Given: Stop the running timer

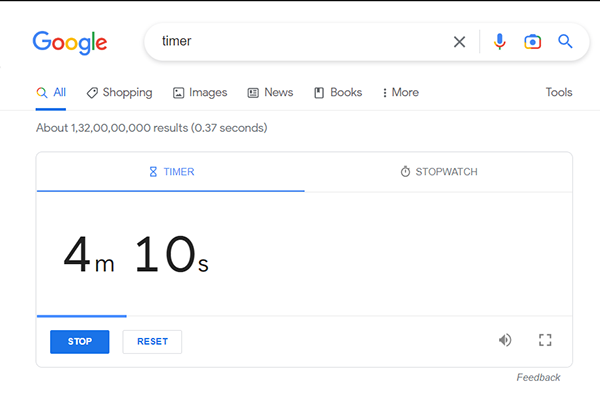Looking at the screenshot, I should [x=80, y=342].
